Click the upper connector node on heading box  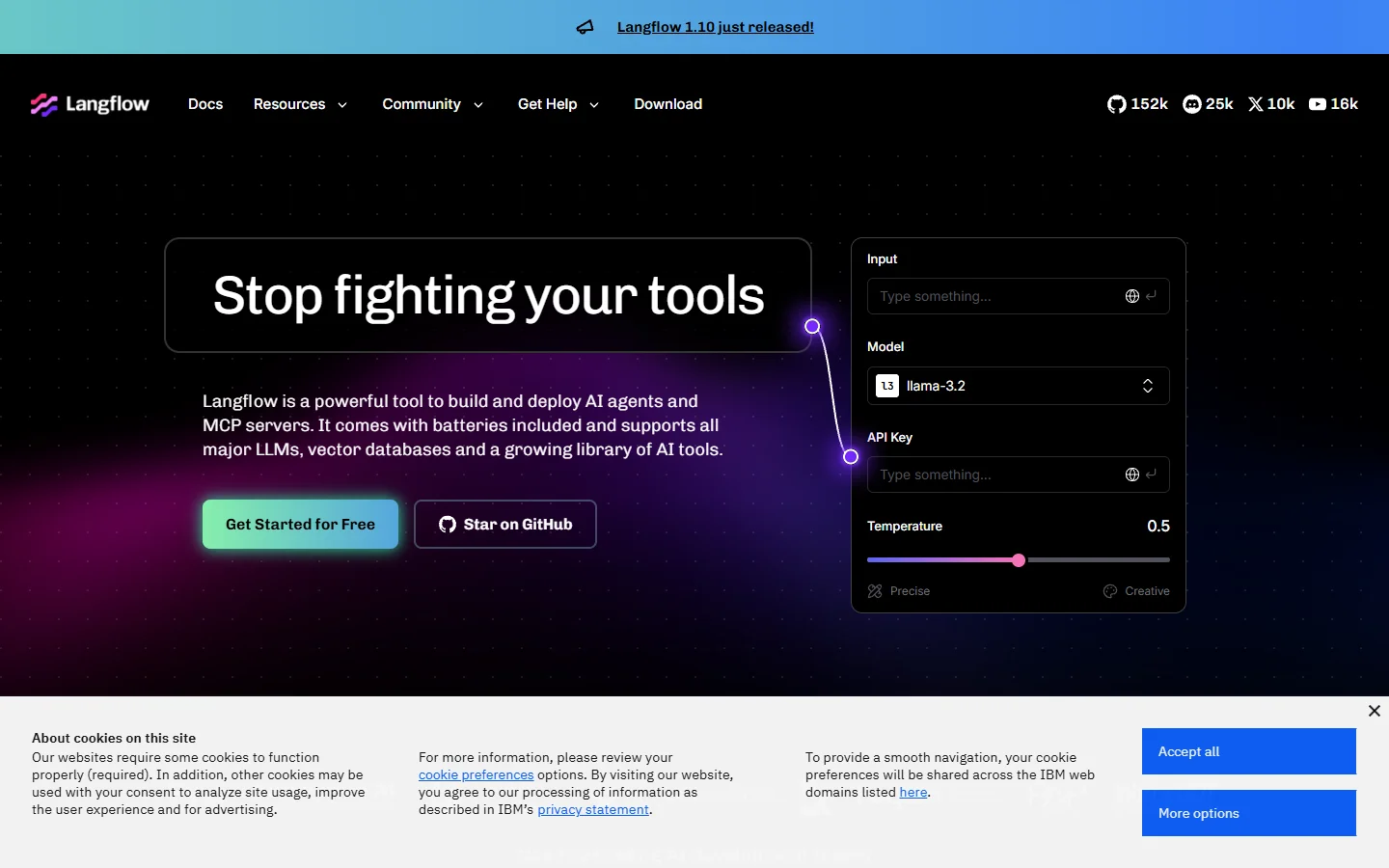click(x=812, y=326)
